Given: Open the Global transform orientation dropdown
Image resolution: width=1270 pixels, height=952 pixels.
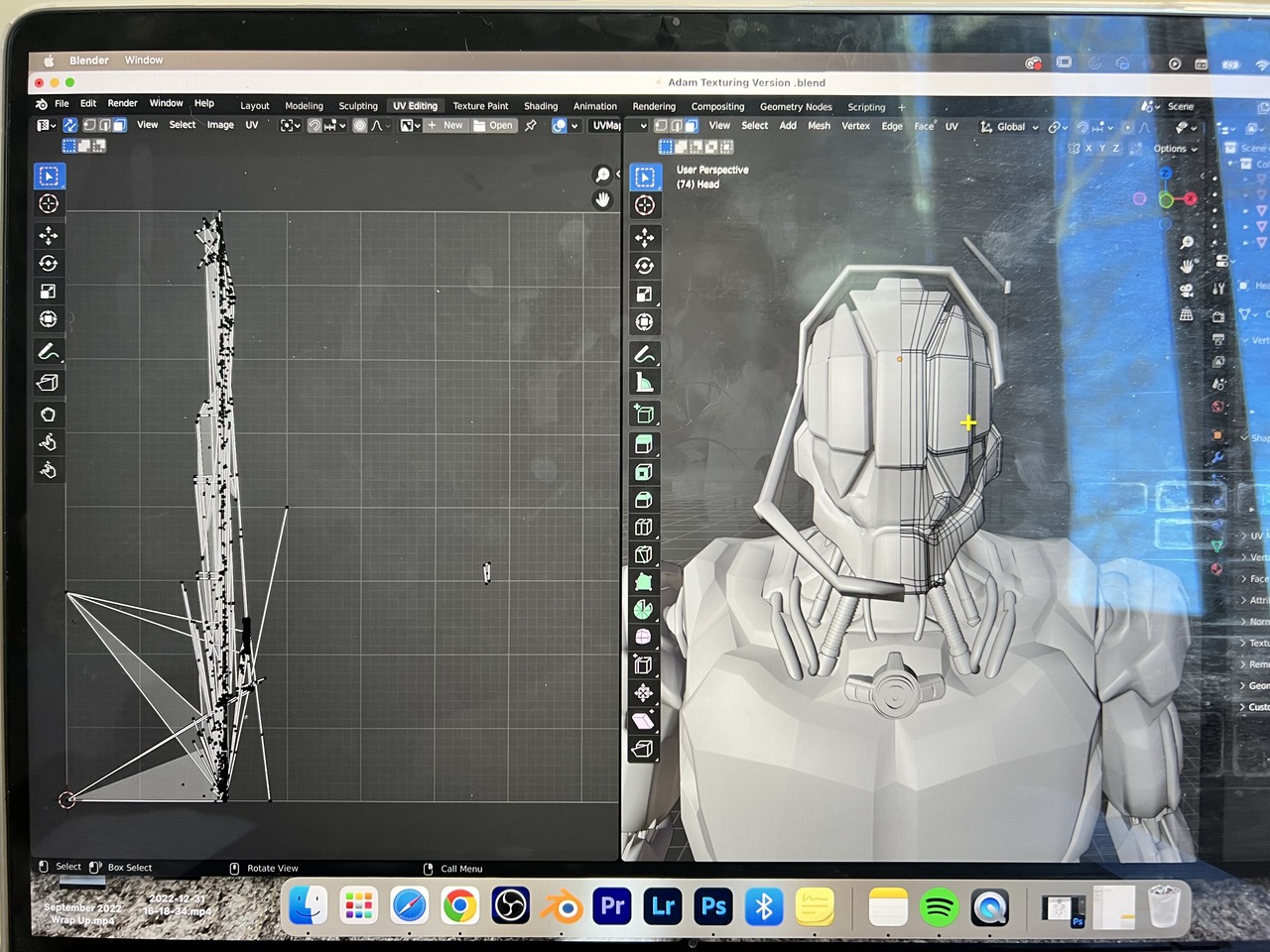Looking at the screenshot, I should pyautogui.click(x=1010, y=127).
